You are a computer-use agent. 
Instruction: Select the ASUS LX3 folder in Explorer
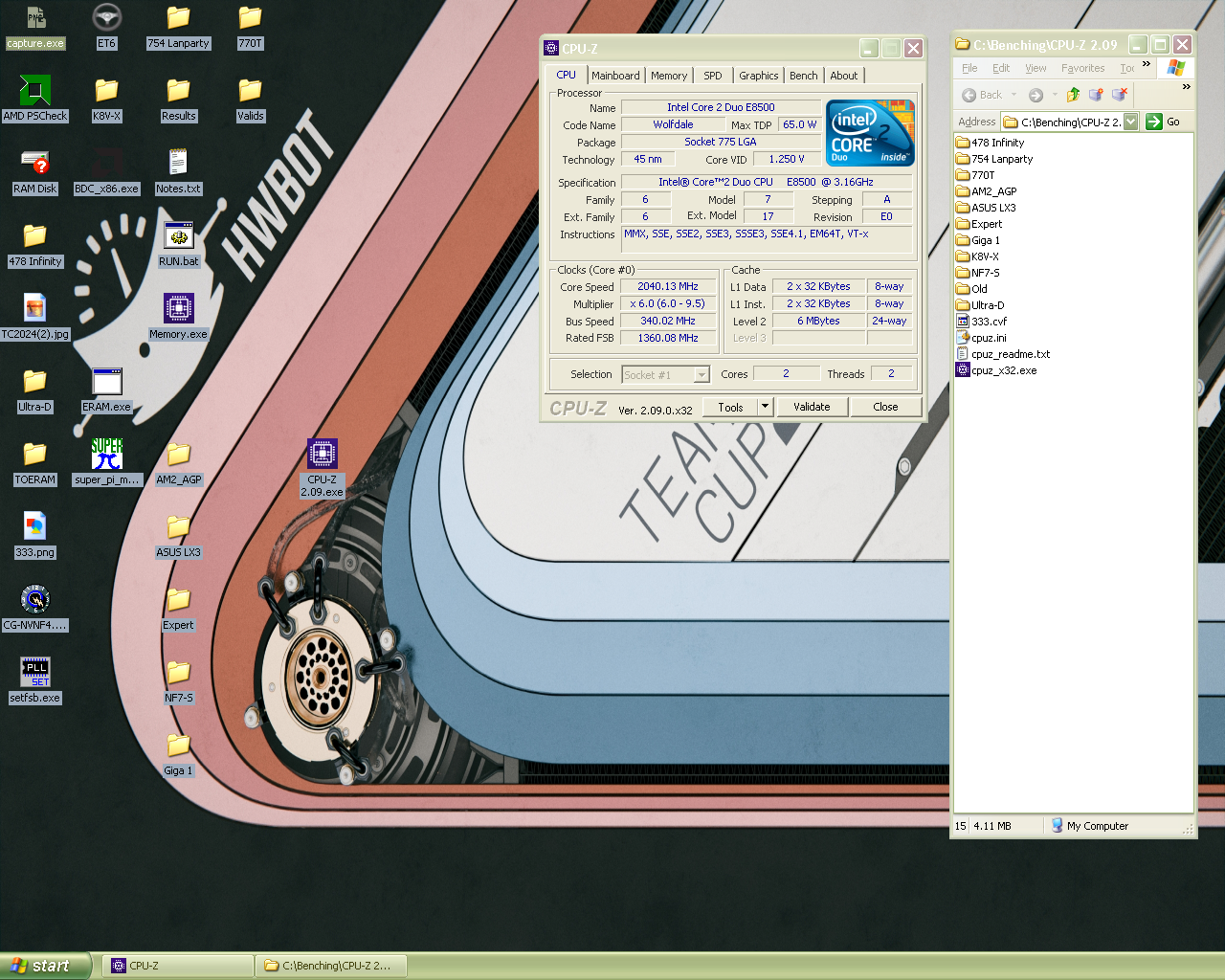pyautogui.click(x=987, y=208)
